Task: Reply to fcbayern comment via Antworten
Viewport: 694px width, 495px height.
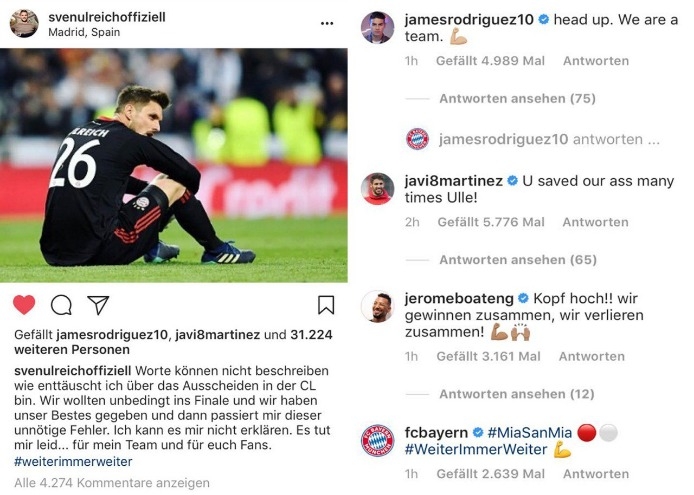Action: click(595, 474)
